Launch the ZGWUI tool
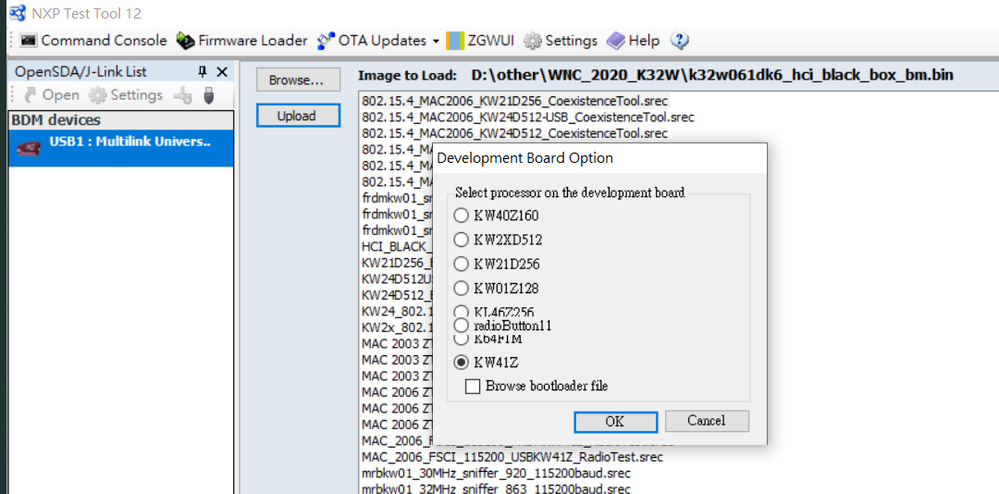Image resolution: width=999 pixels, height=494 pixels. [x=480, y=41]
